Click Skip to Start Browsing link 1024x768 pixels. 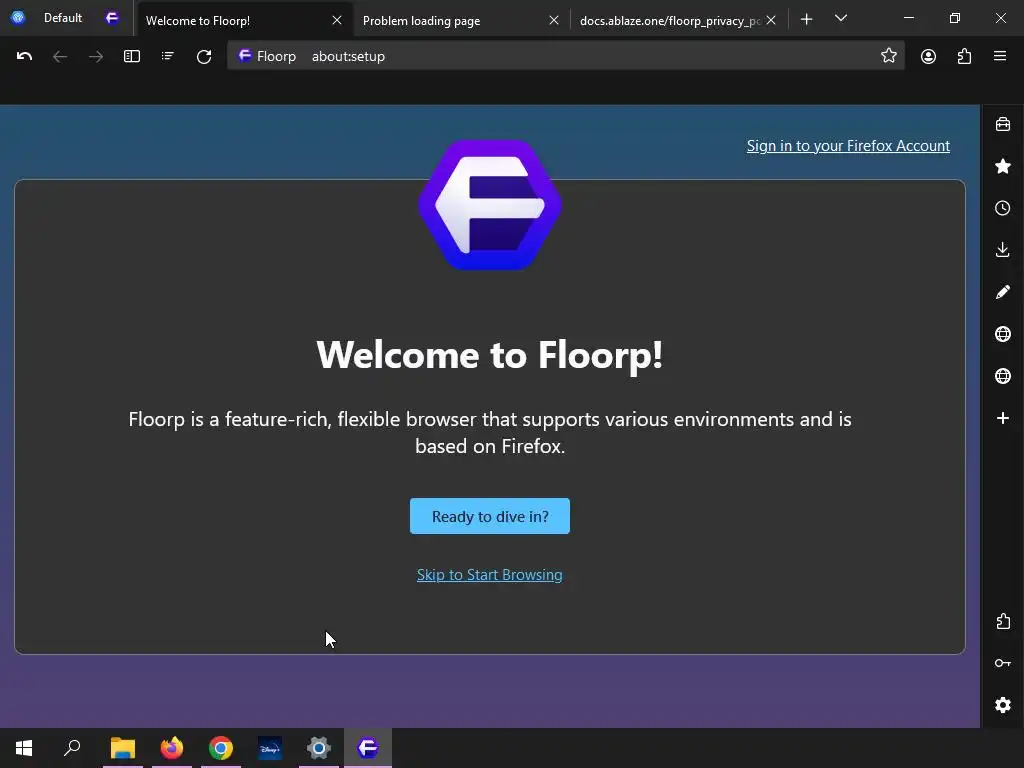click(490, 575)
